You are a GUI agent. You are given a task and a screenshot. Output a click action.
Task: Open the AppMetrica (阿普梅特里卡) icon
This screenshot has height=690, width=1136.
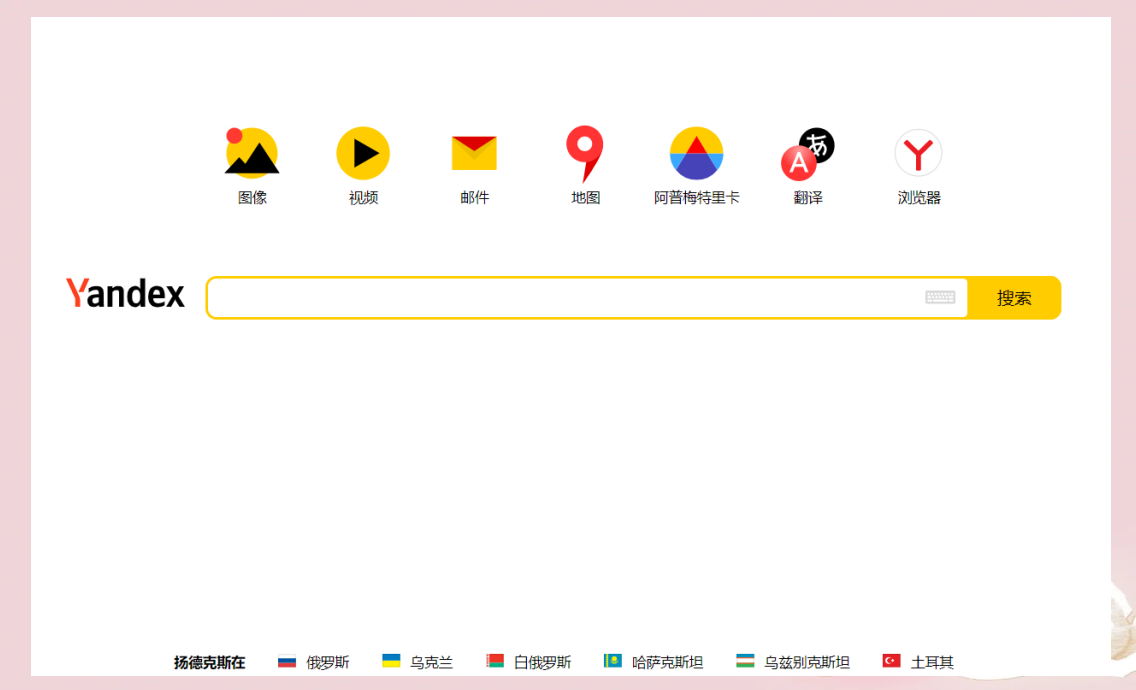tap(696, 153)
